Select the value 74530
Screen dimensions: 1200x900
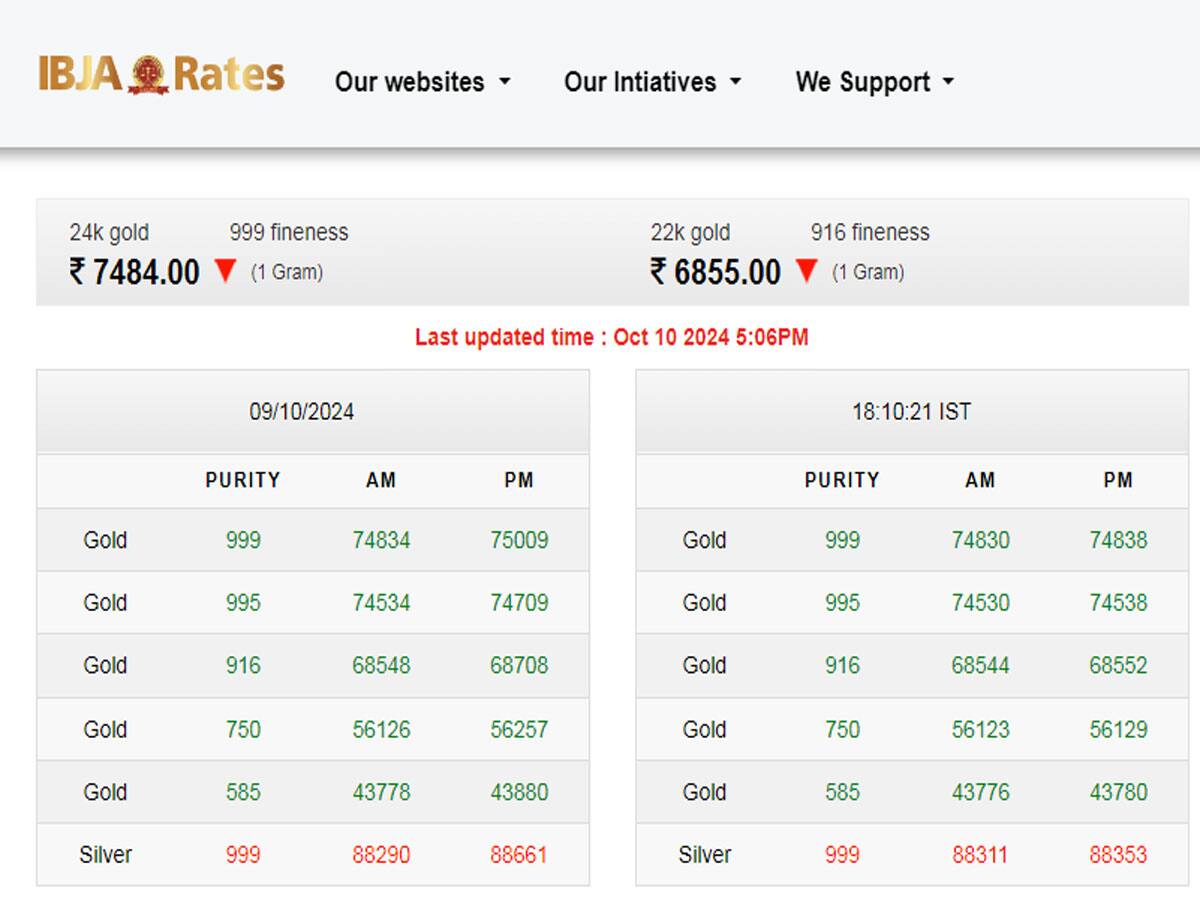980,603
